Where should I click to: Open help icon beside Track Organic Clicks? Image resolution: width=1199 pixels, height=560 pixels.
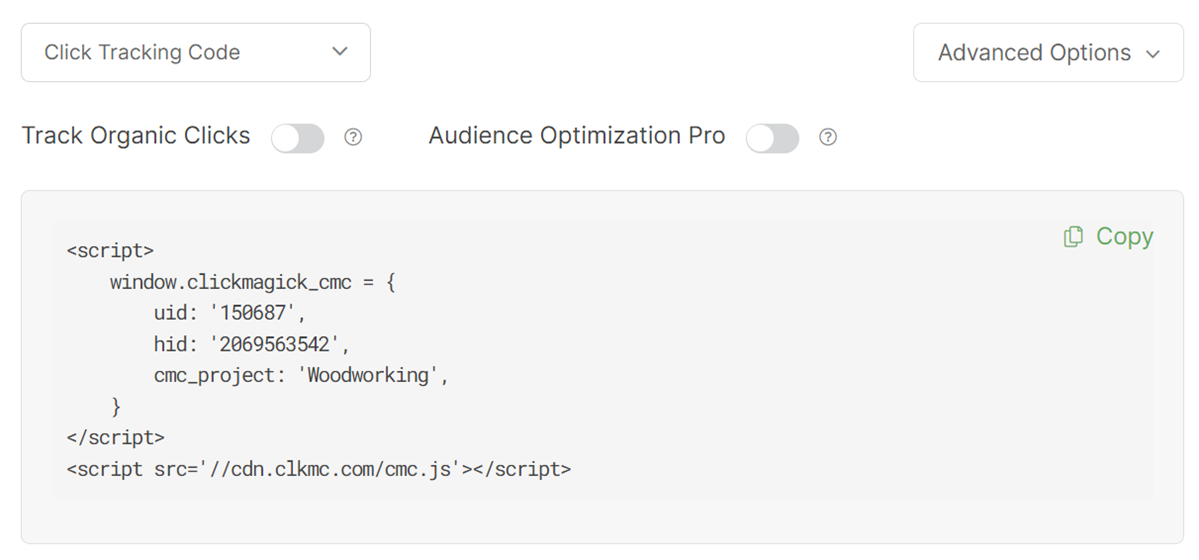coord(352,138)
